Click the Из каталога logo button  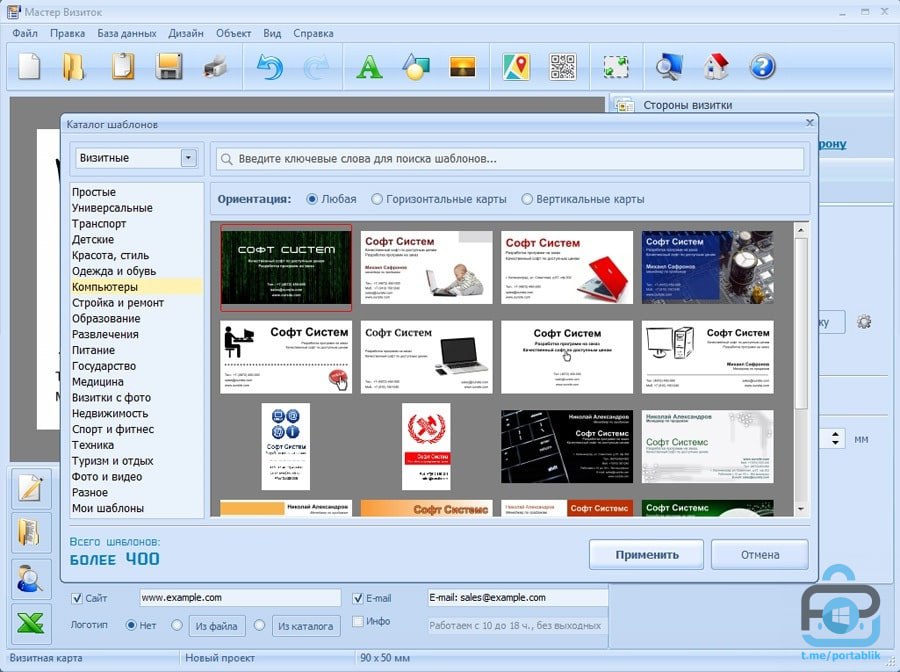tap(306, 626)
